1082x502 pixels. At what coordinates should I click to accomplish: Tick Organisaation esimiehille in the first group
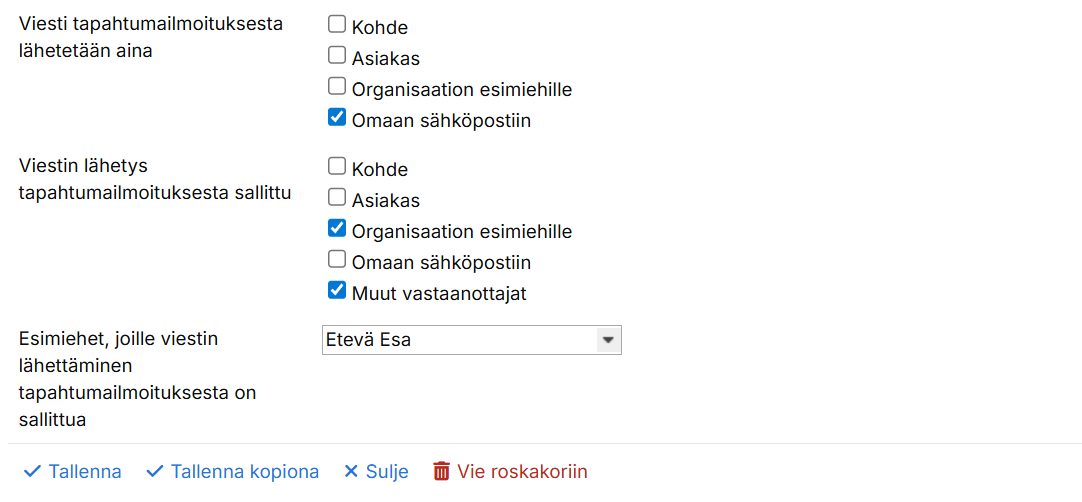click(x=337, y=87)
